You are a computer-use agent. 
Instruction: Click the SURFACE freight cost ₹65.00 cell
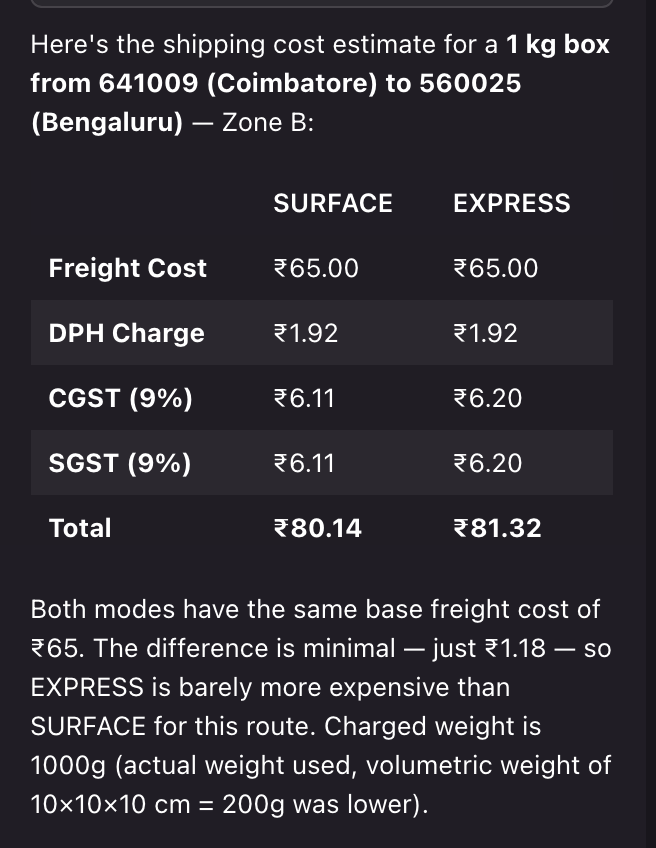point(316,268)
